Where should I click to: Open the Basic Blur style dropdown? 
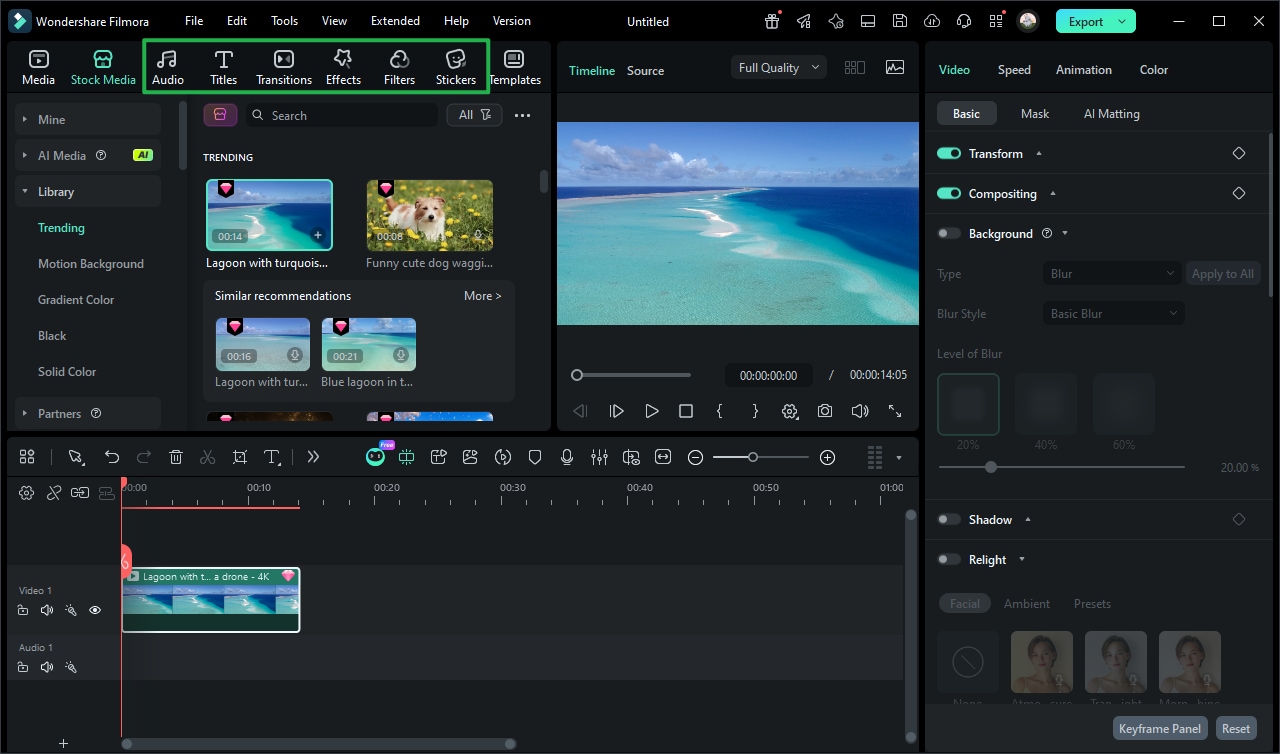click(1113, 313)
